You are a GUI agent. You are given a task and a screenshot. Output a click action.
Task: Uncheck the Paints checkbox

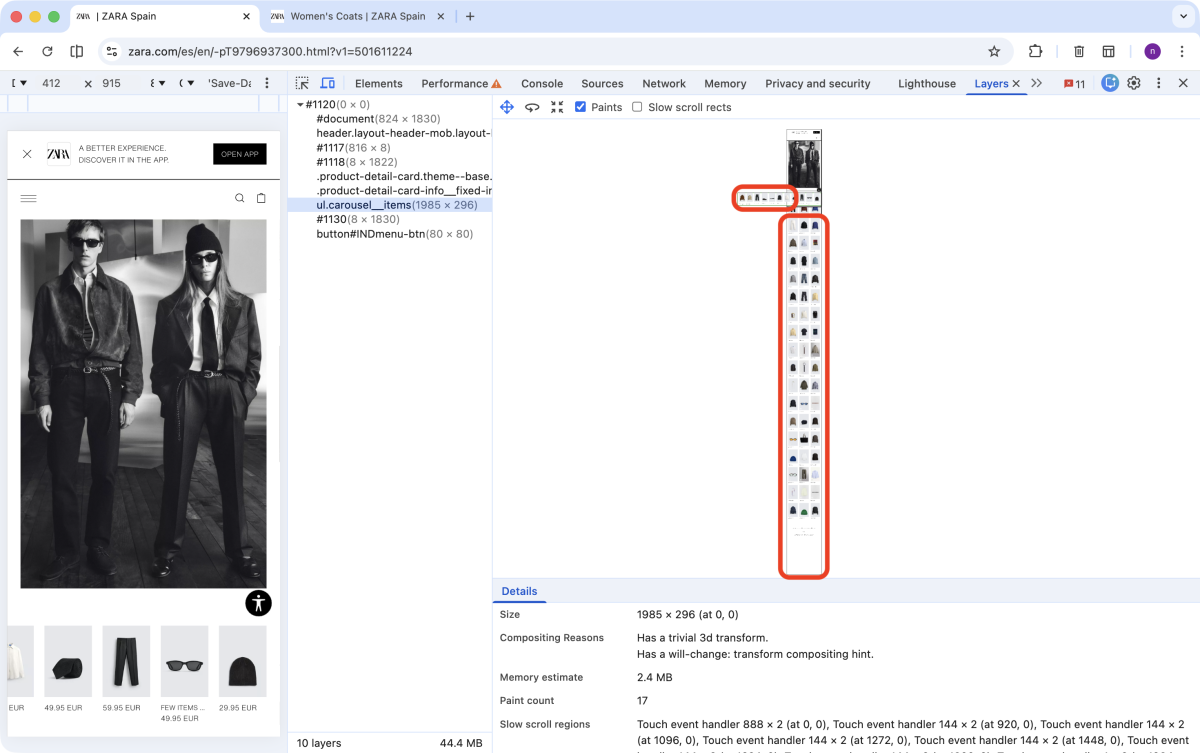pos(580,106)
